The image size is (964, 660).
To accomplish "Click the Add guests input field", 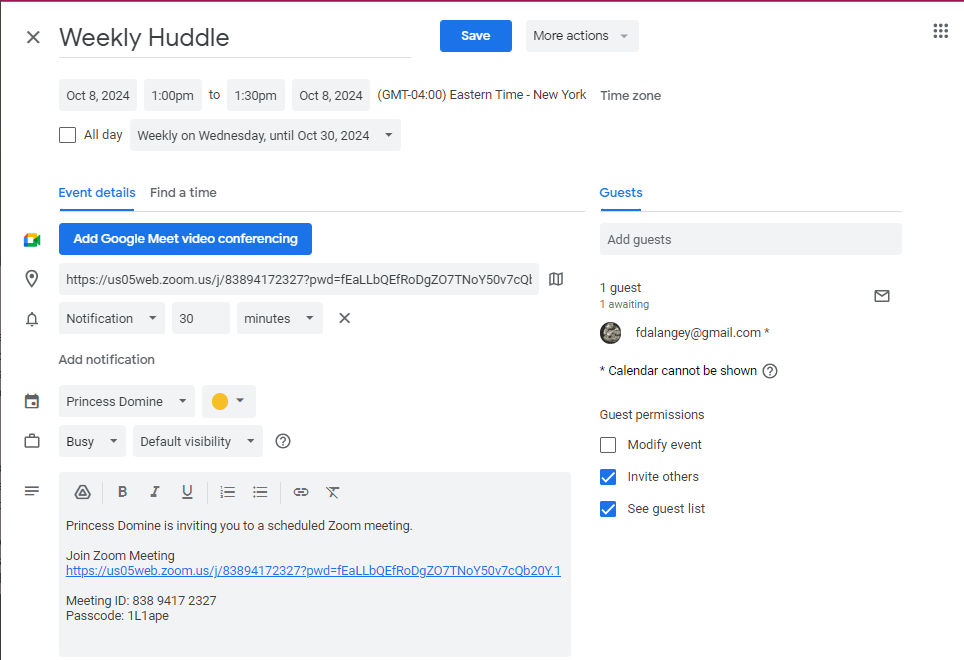I will point(750,239).
